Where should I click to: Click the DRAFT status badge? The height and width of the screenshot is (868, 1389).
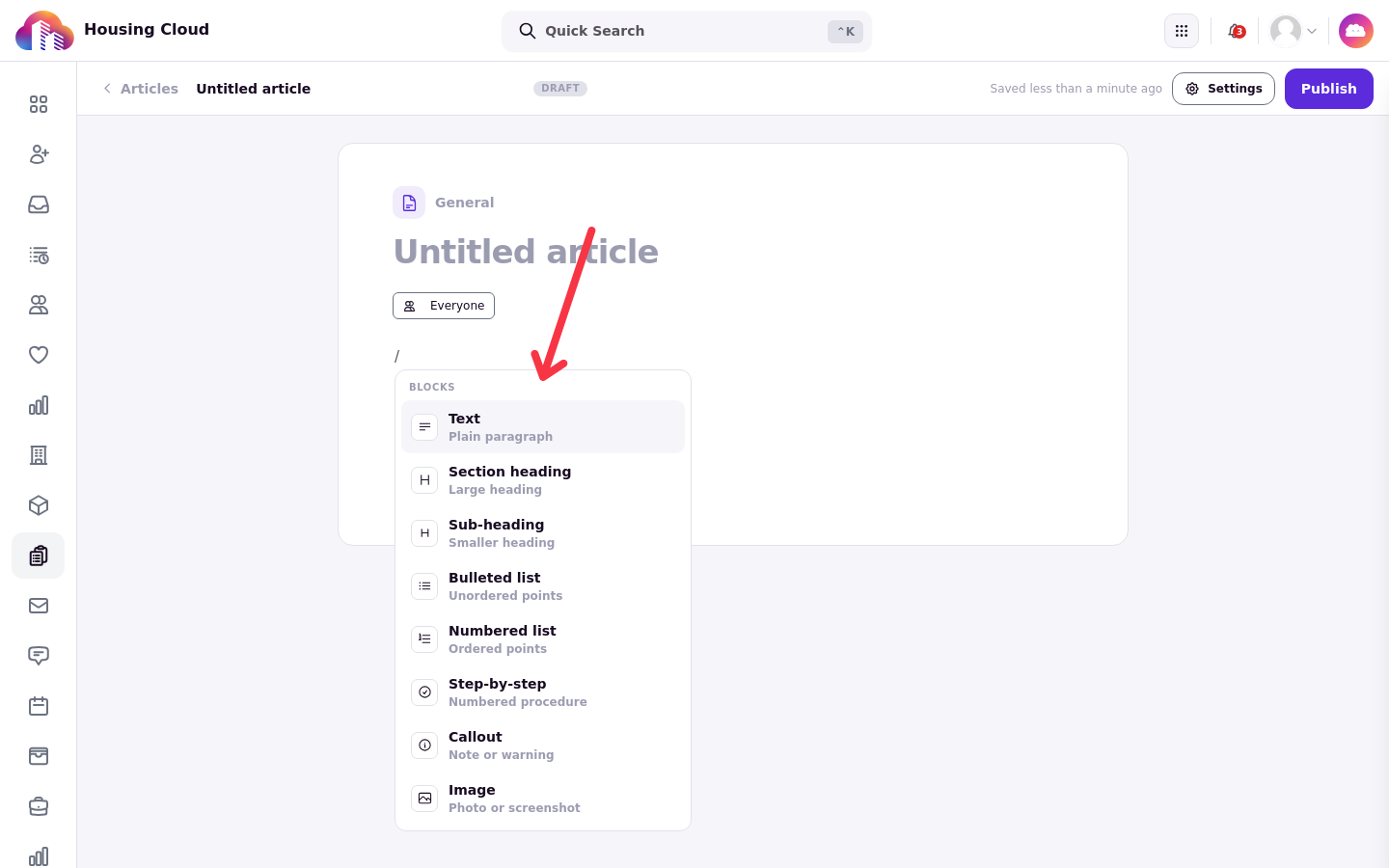pos(560,89)
